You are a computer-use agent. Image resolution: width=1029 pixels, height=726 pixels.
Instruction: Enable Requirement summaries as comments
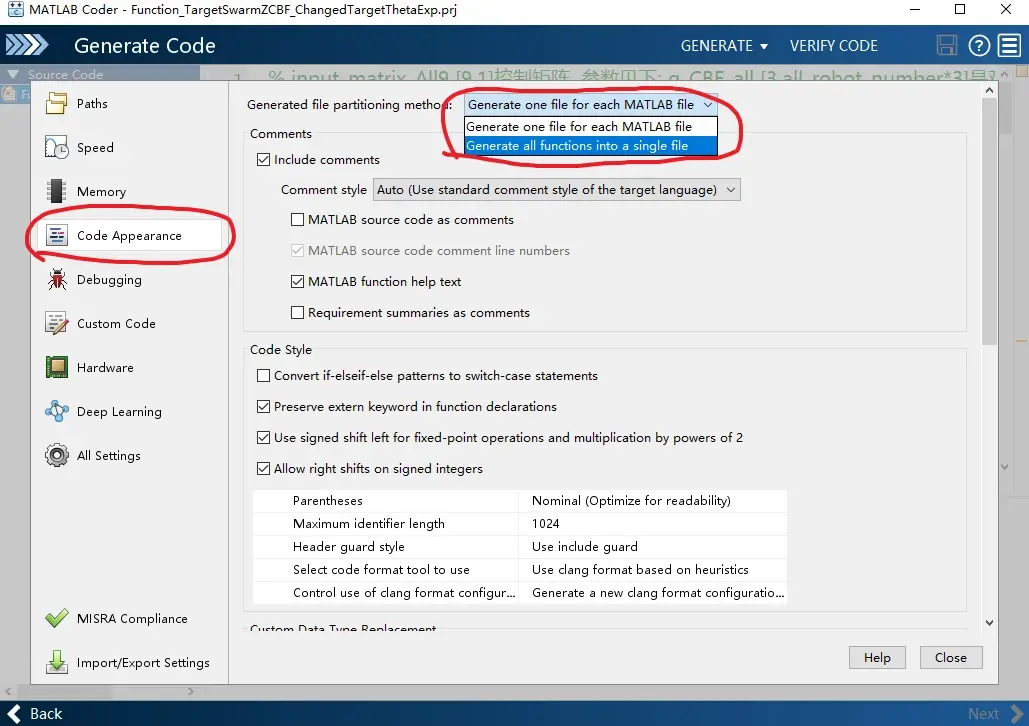tap(297, 312)
